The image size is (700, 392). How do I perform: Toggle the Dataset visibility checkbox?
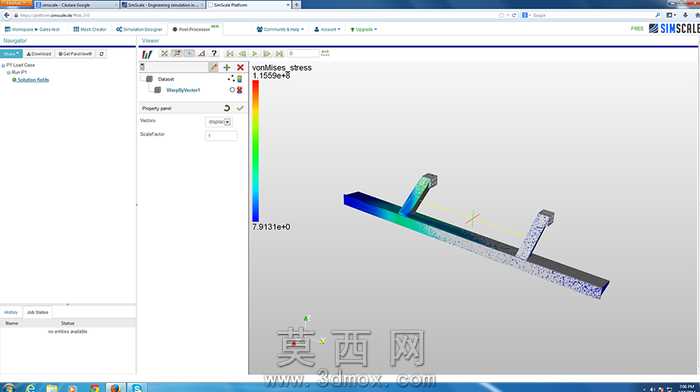click(150, 79)
